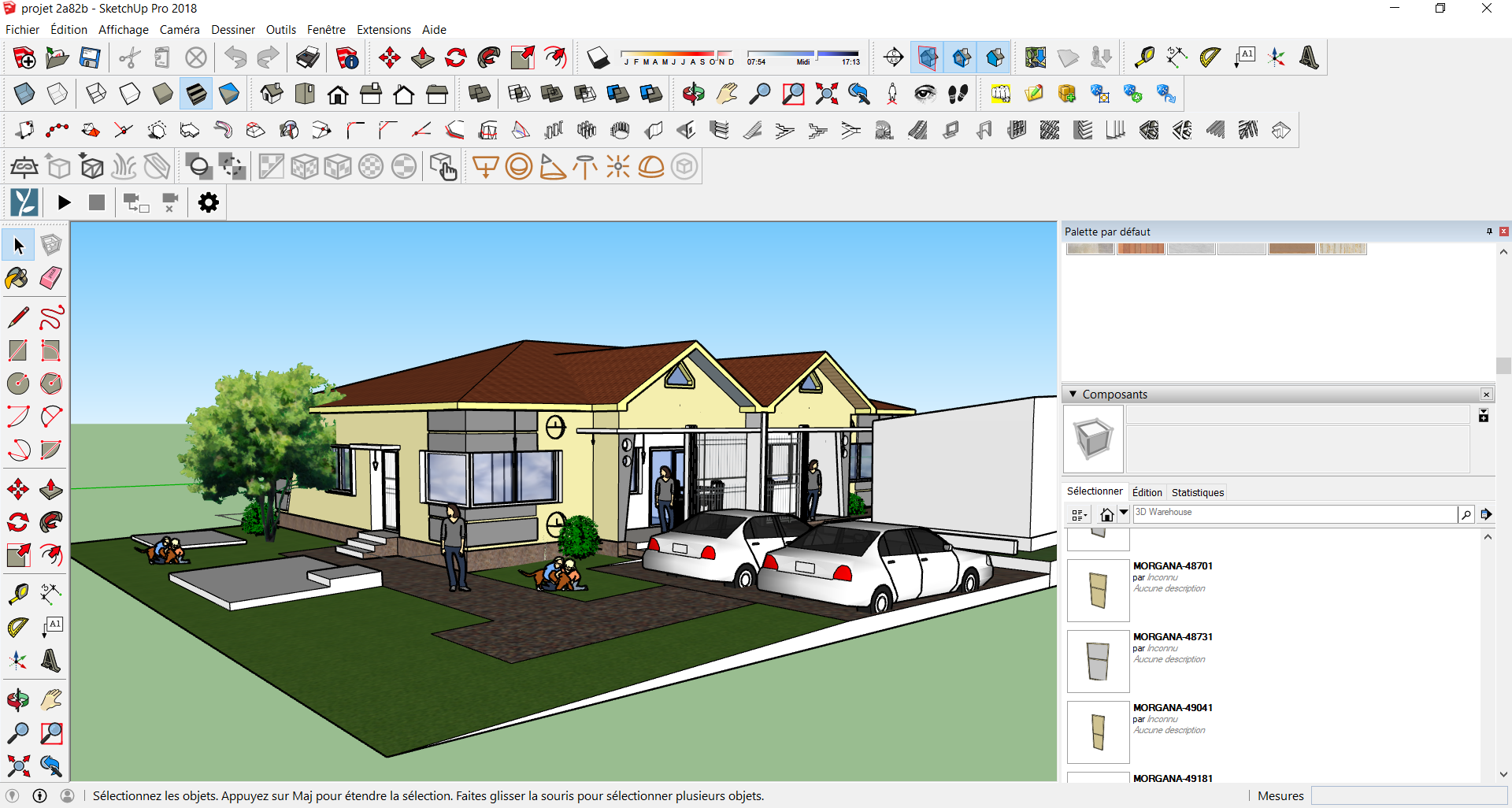The image size is (1512, 808).
Task: Switch to Iso view house icon
Action: (272, 95)
